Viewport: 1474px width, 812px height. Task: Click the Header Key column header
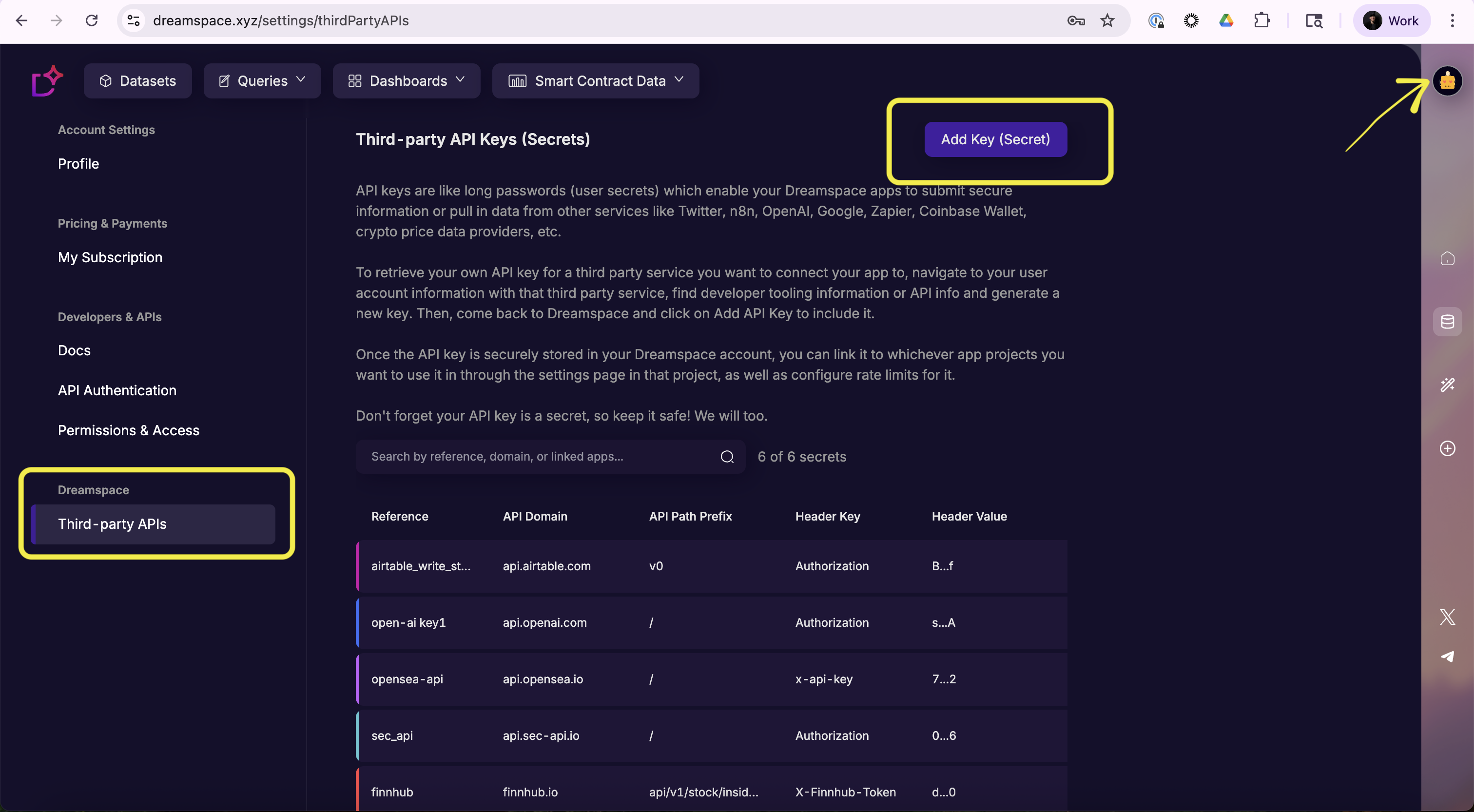[x=827, y=516]
